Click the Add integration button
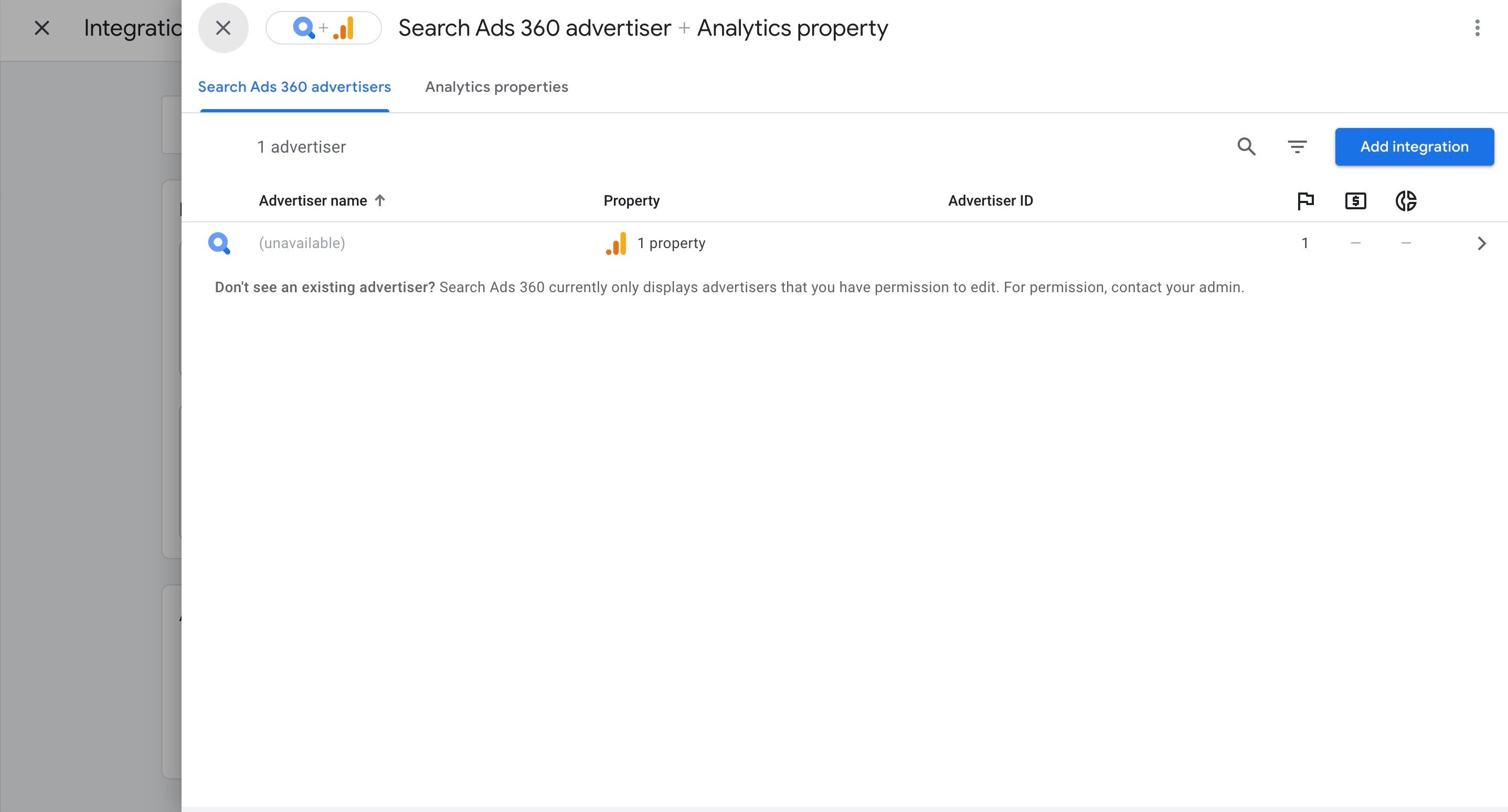 click(x=1414, y=146)
